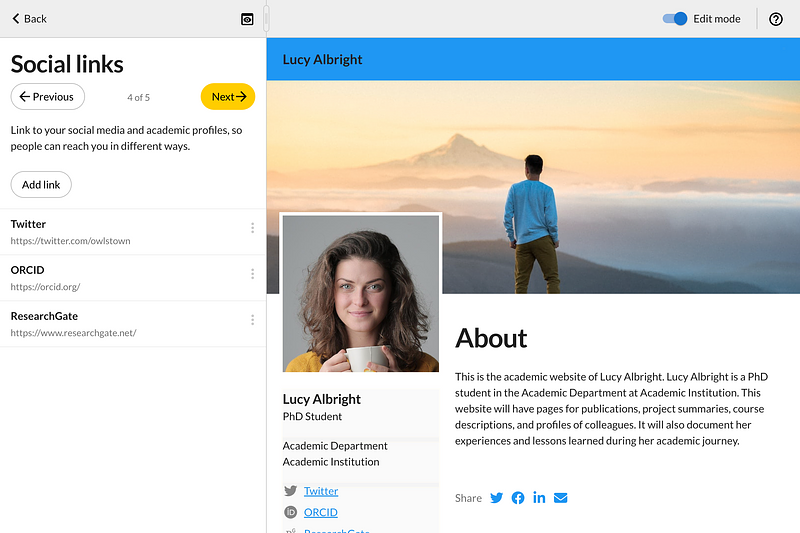Go back using the Back button
Screen dimensions: 800x533
pos(30,19)
